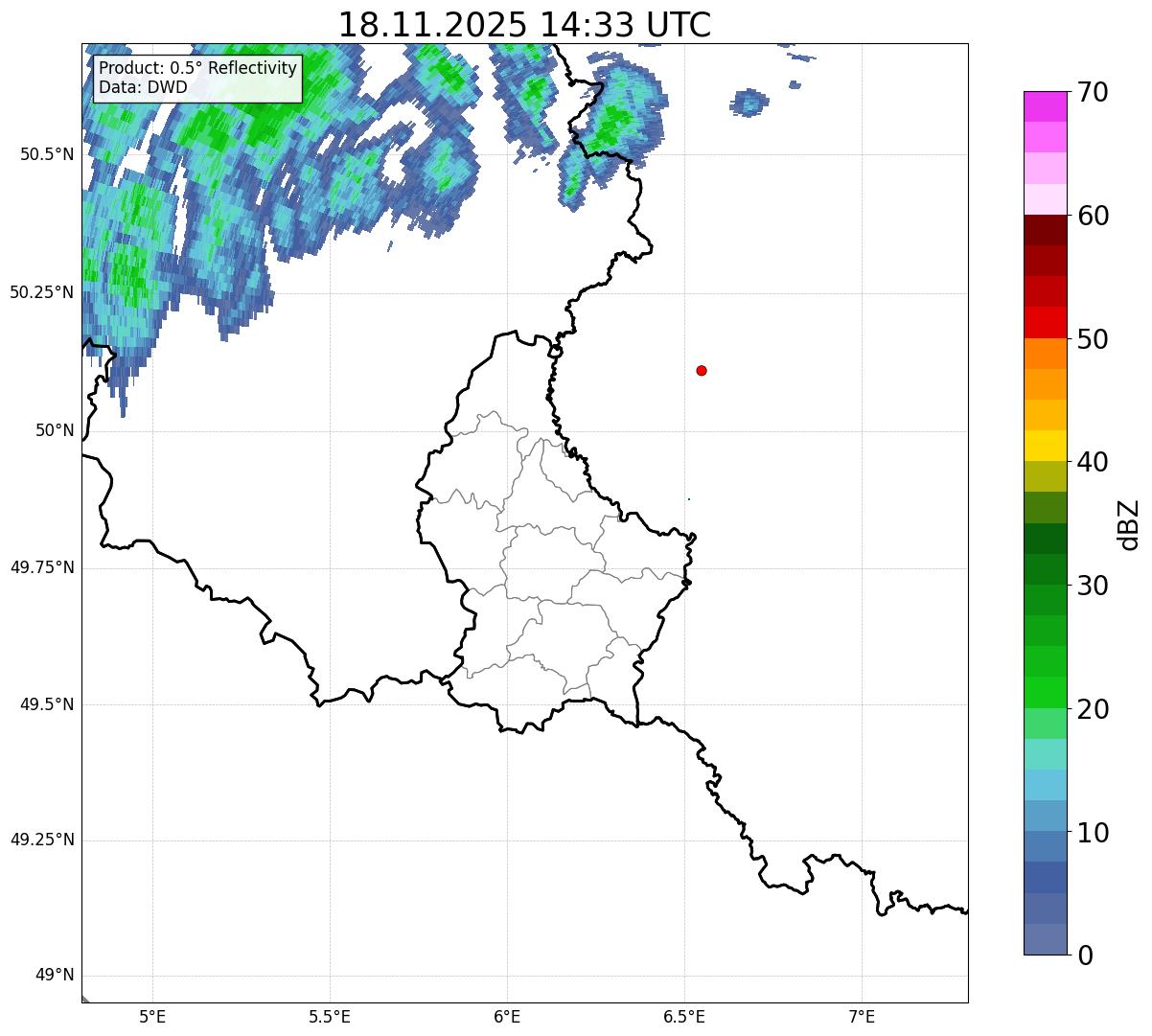The height and width of the screenshot is (1036, 1152).
Task: Click the 20 colorbar tick label
Action: tap(1092, 709)
